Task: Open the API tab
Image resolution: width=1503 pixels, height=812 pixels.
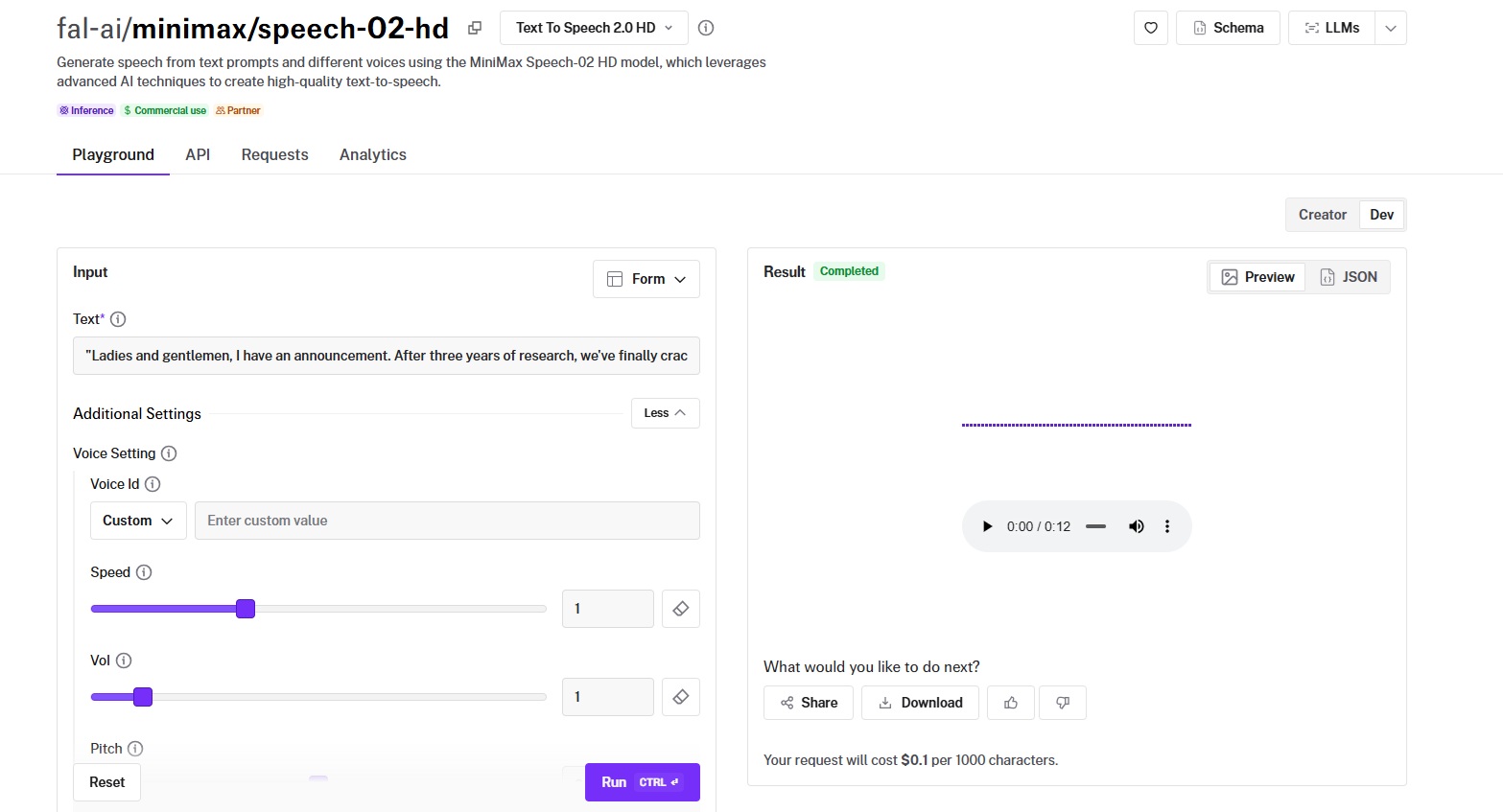Action: 198,154
